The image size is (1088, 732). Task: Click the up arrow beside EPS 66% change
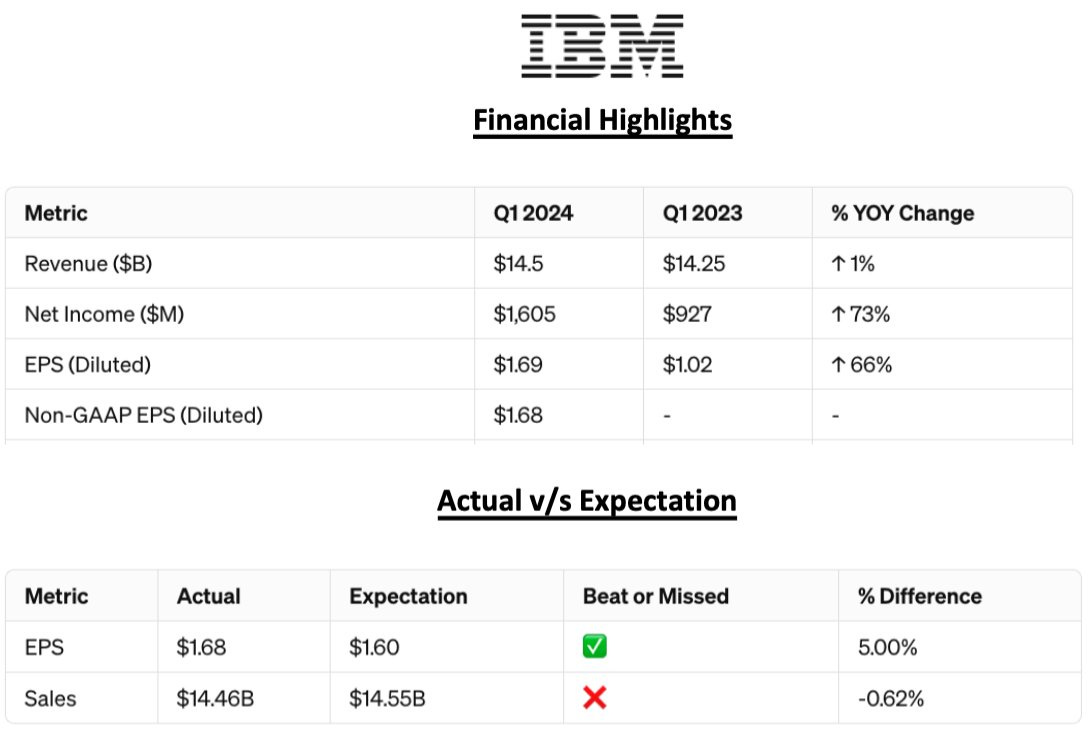[x=838, y=365]
